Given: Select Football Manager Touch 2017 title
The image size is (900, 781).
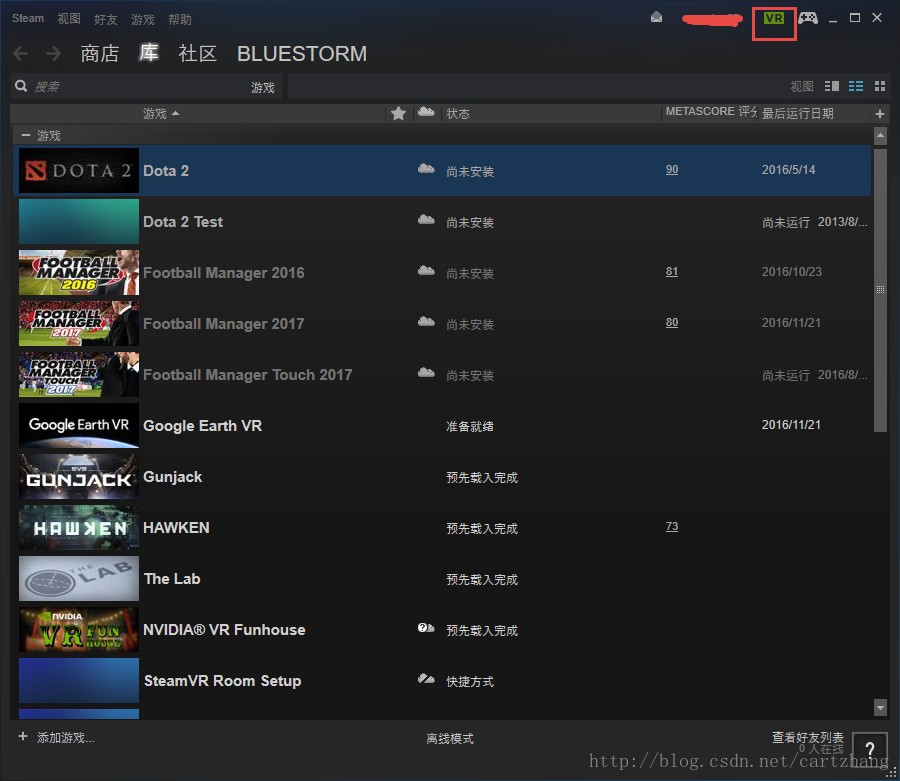Looking at the screenshot, I should 247,375.
